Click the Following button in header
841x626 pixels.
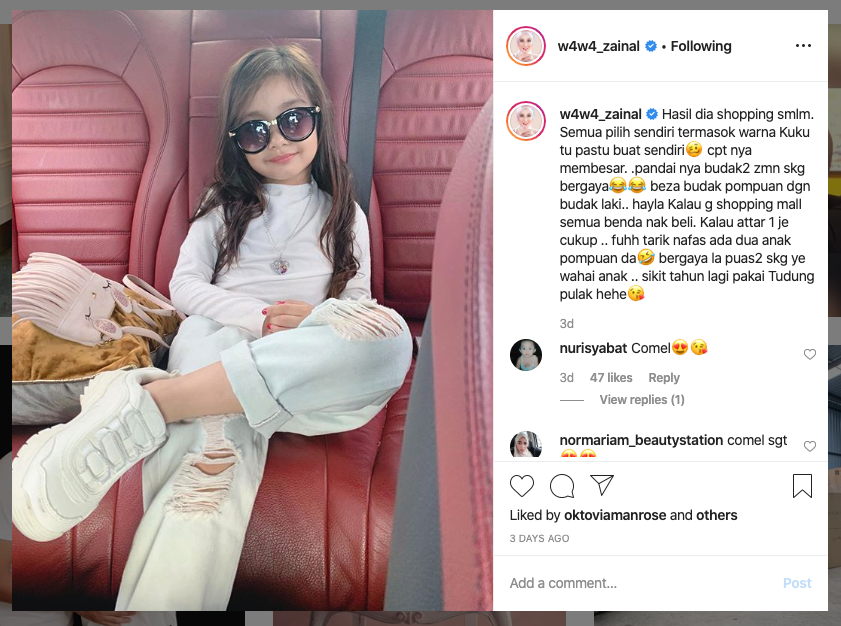coord(700,46)
